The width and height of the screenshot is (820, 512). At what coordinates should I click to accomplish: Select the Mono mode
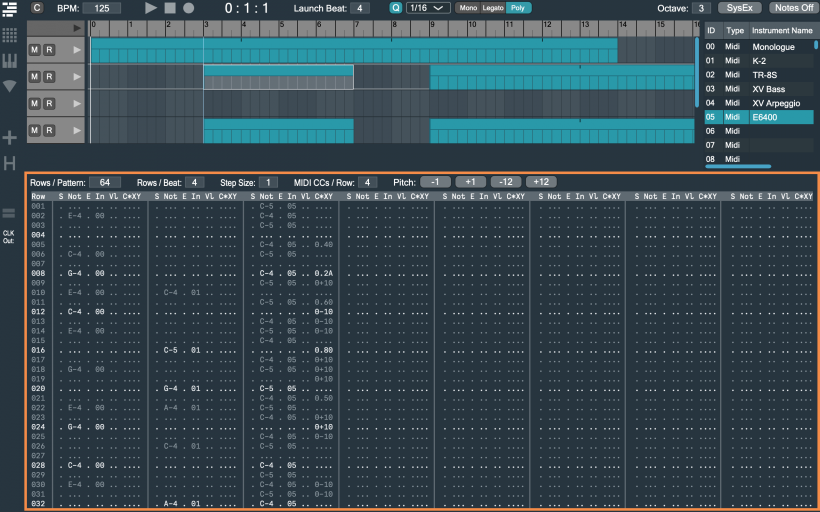[468, 8]
